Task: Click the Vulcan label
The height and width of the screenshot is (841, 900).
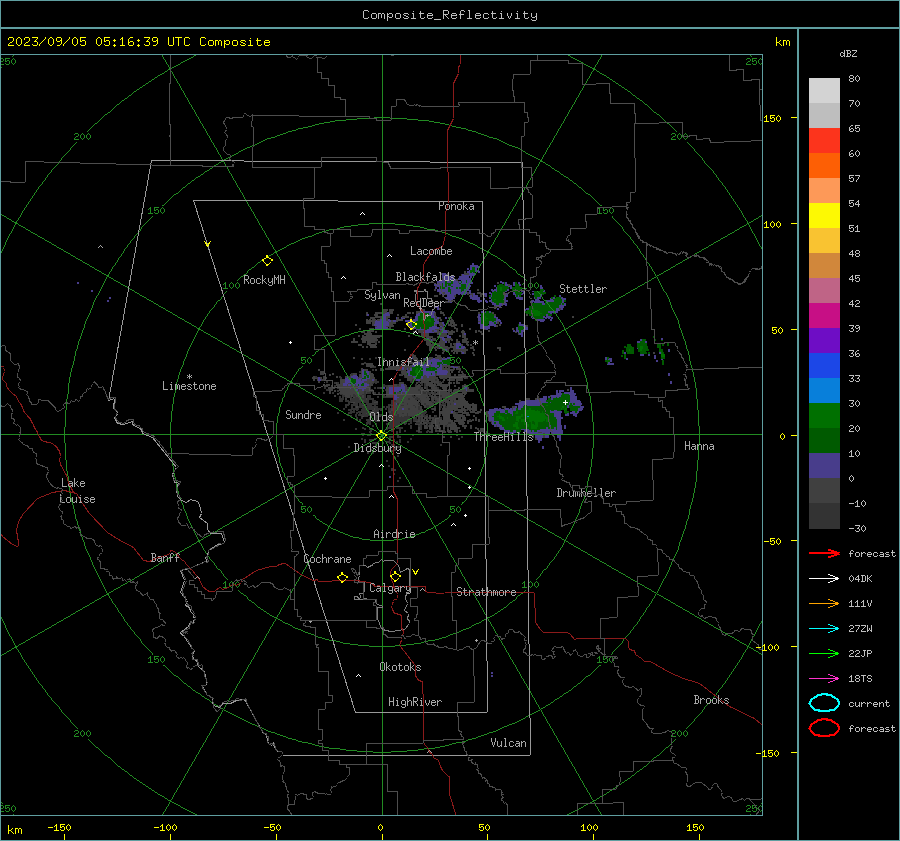Action: tap(508, 743)
